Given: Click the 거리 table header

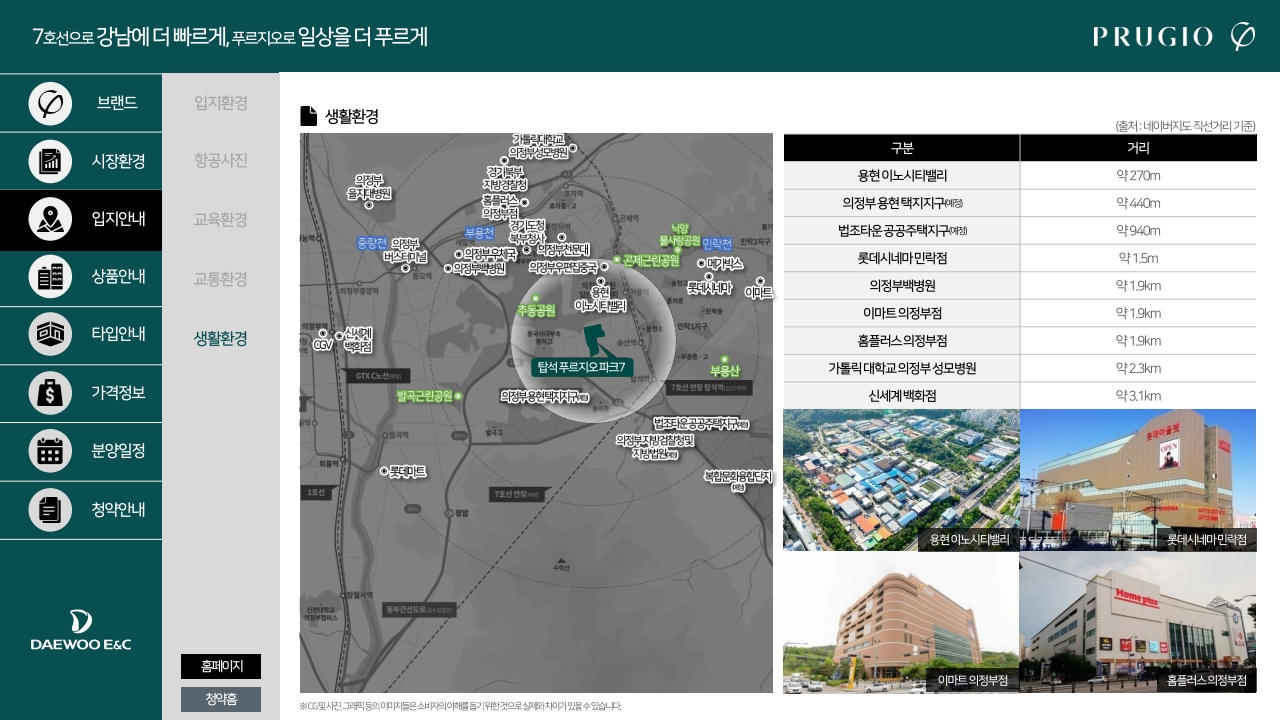Looking at the screenshot, I should (x=1138, y=148).
